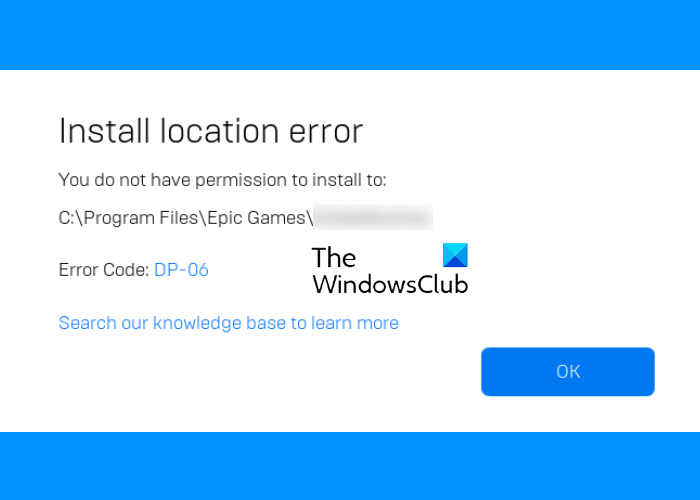Open Search our knowledge base link
Viewport: 700px width, 500px height.
tap(228, 323)
